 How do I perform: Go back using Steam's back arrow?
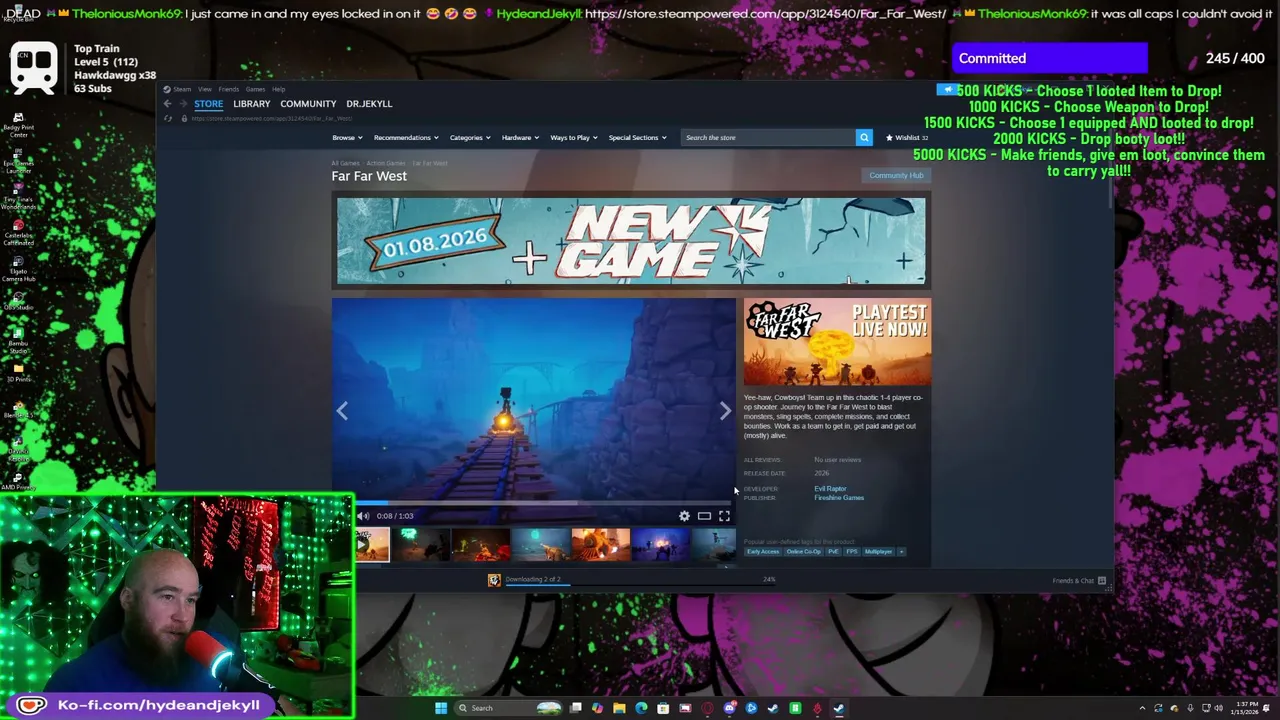(x=167, y=104)
